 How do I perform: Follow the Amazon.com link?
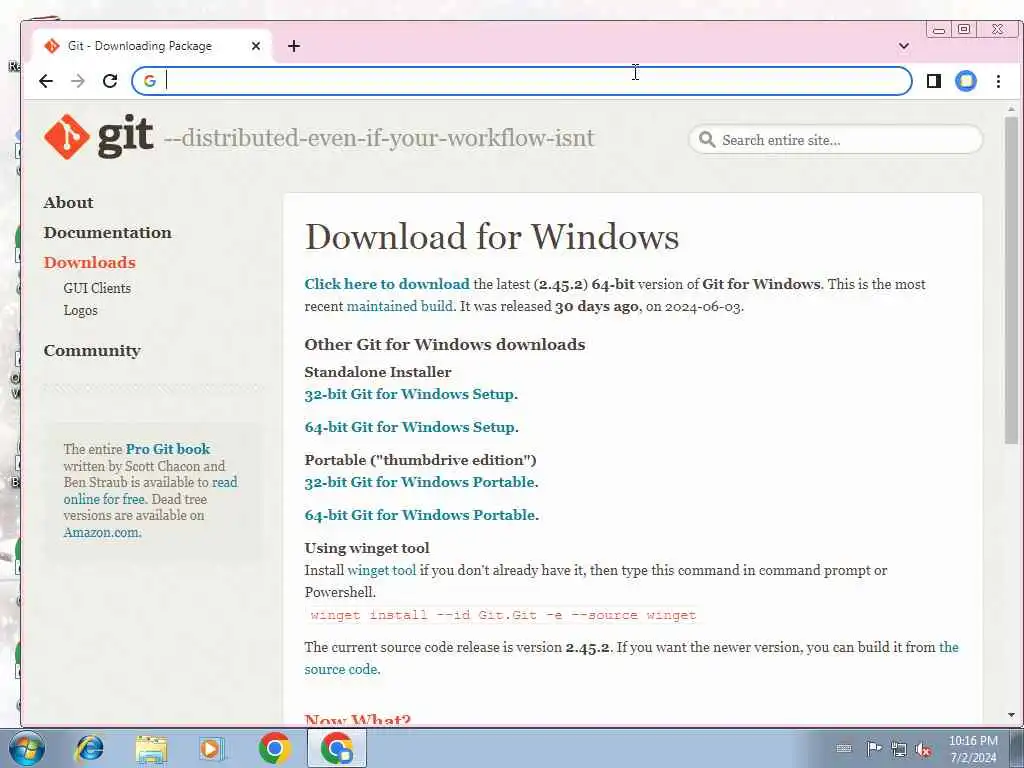(102, 532)
